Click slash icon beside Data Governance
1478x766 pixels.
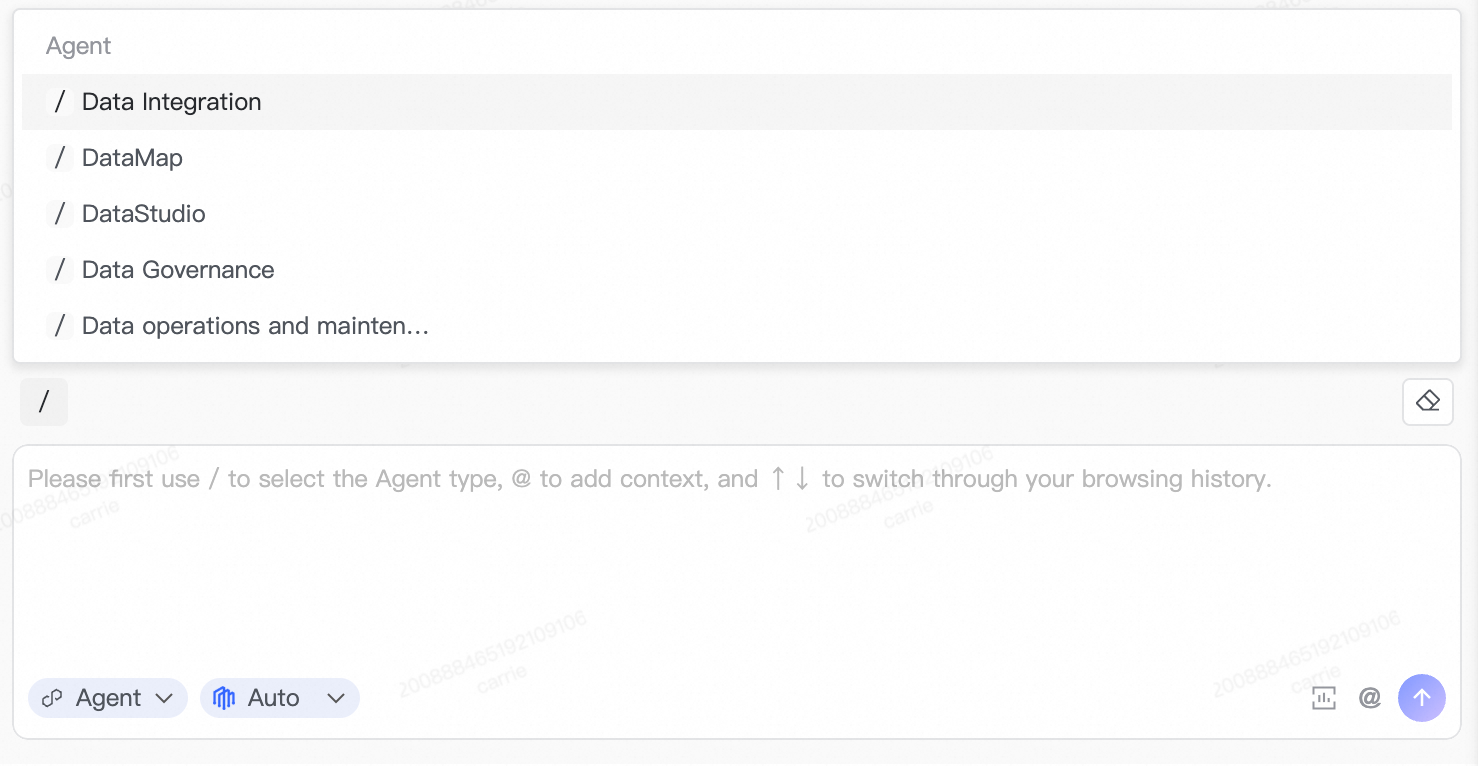[60, 270]
